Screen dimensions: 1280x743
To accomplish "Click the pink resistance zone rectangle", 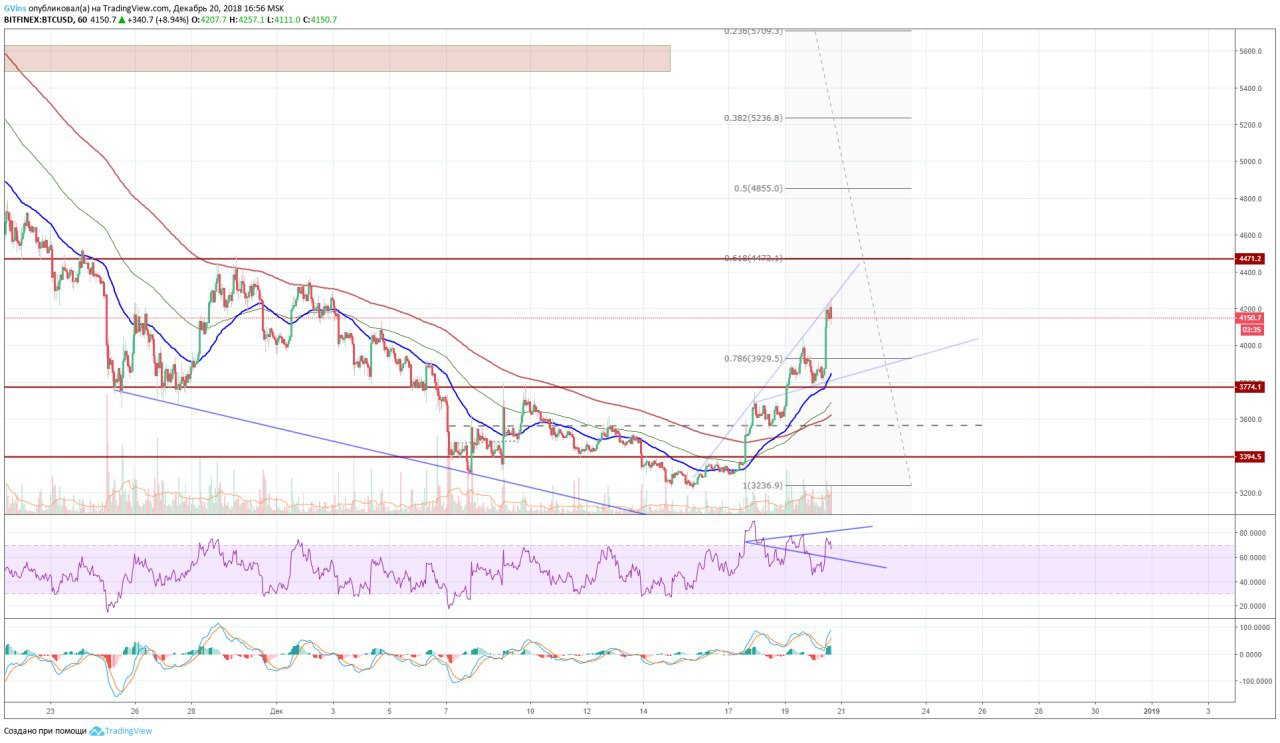I will point(337,58).
